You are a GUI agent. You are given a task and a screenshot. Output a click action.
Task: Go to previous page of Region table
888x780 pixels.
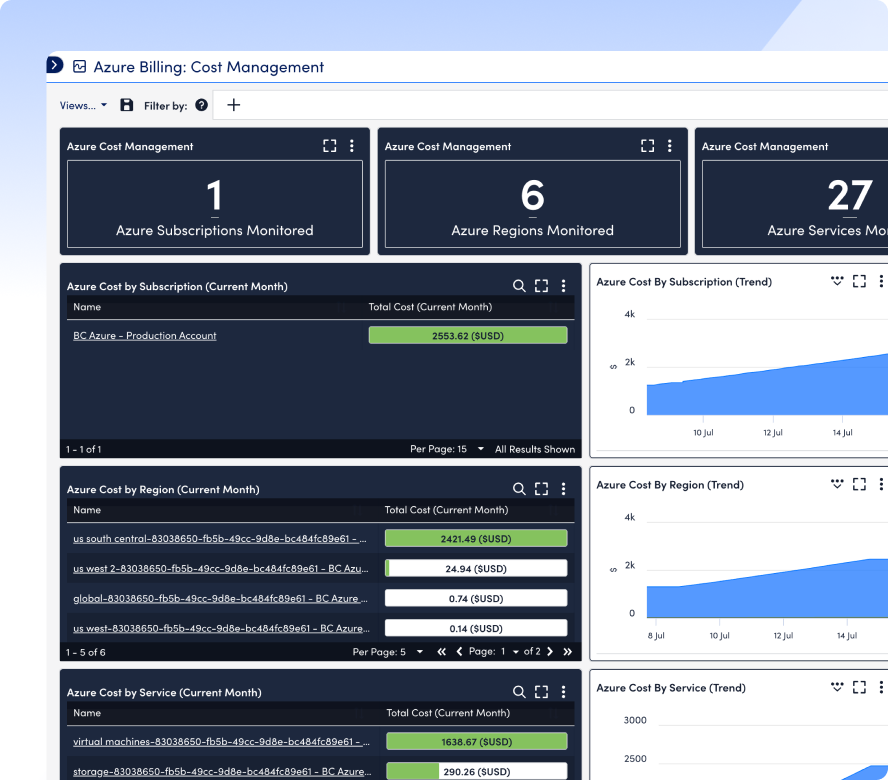tap(459, 652)
